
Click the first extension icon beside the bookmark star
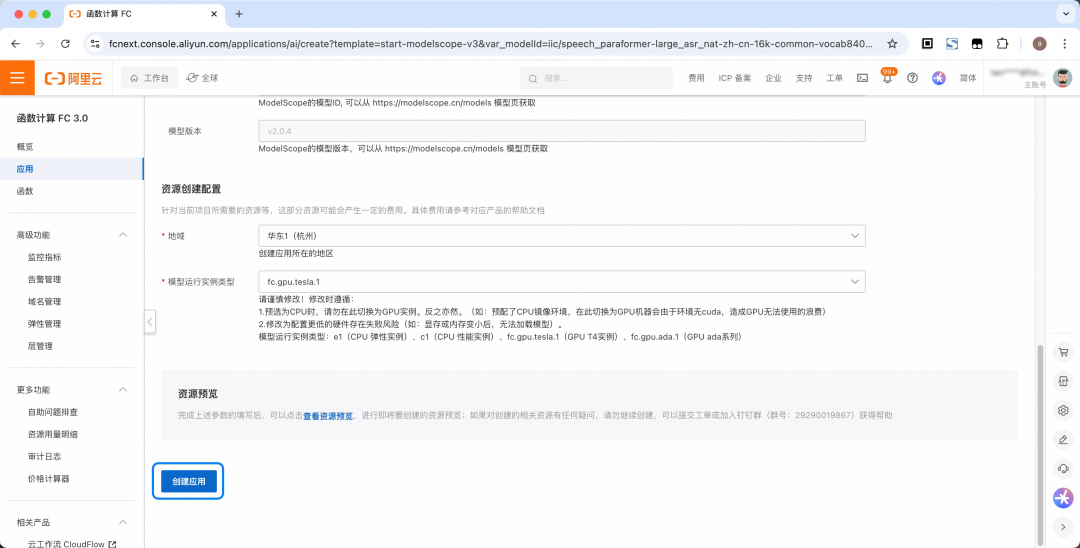click(x=928, y=43)
